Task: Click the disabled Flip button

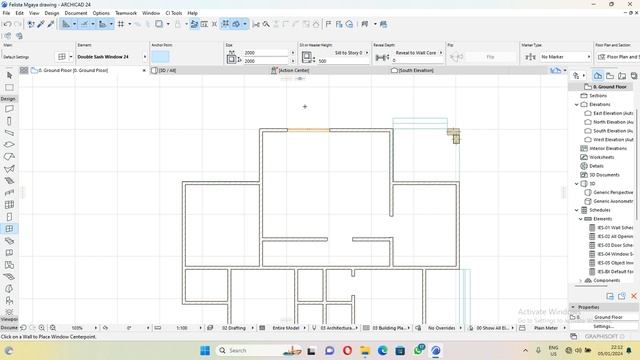Action: [490, 57]
